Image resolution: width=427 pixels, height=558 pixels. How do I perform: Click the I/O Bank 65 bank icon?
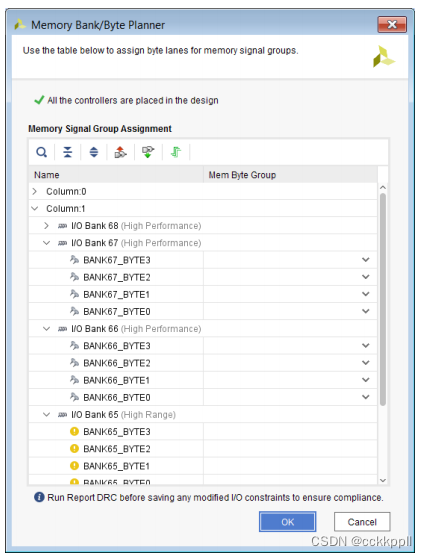point(62,415)
